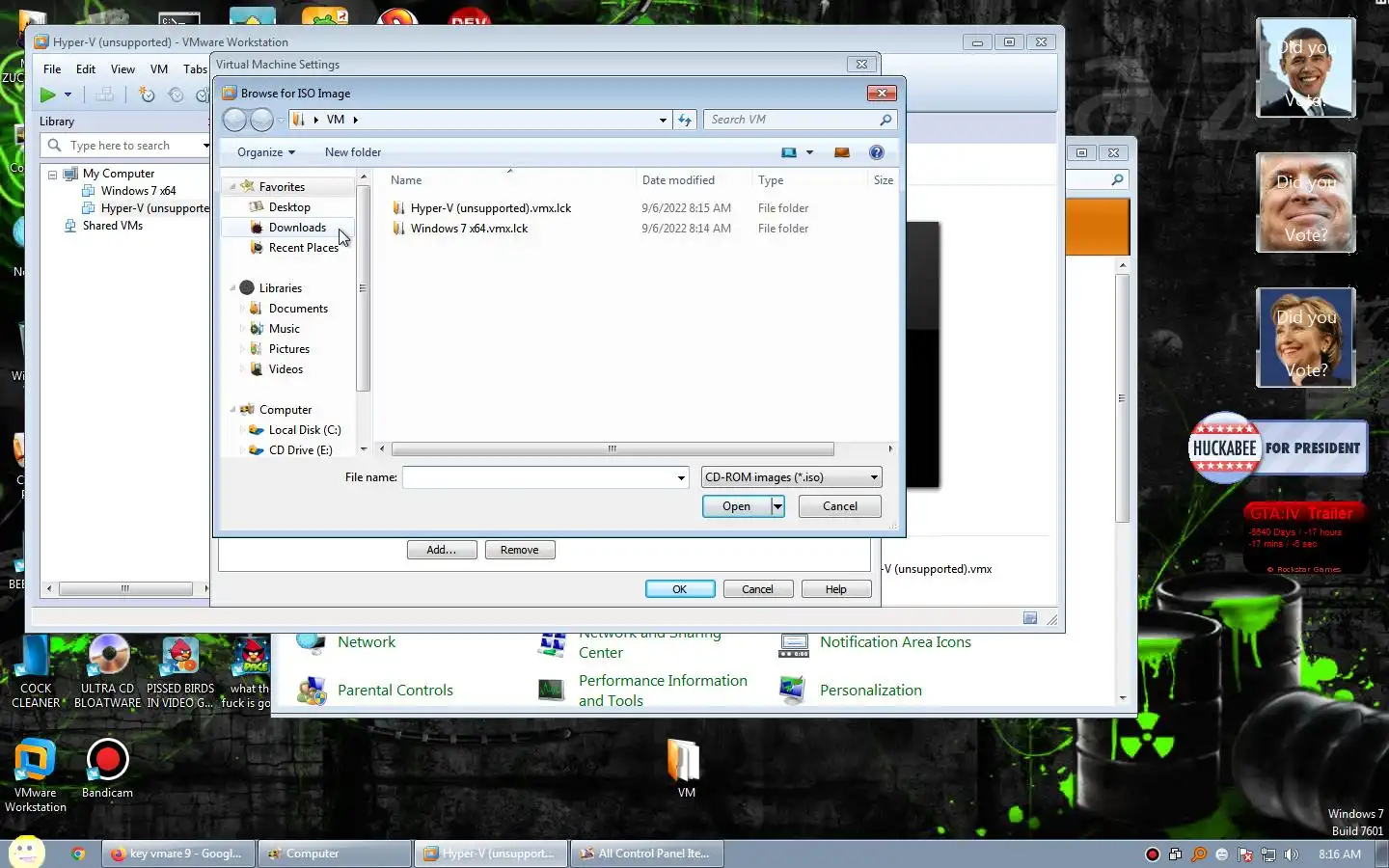
Task: Open the File name history dropdown
Action: pyautogui.click(x=681, y=477)
